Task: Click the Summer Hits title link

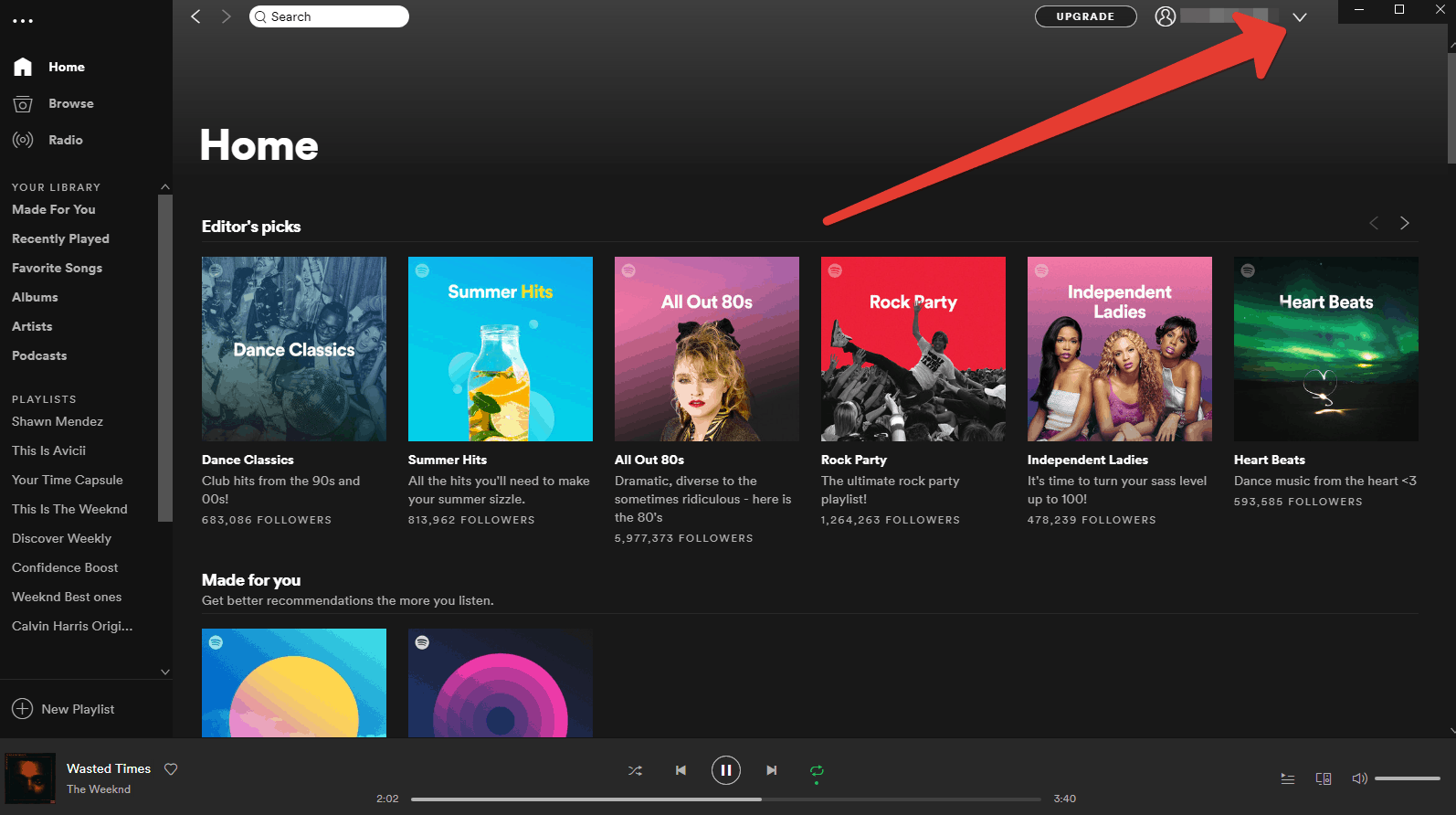Action: [x=448, y=460]
